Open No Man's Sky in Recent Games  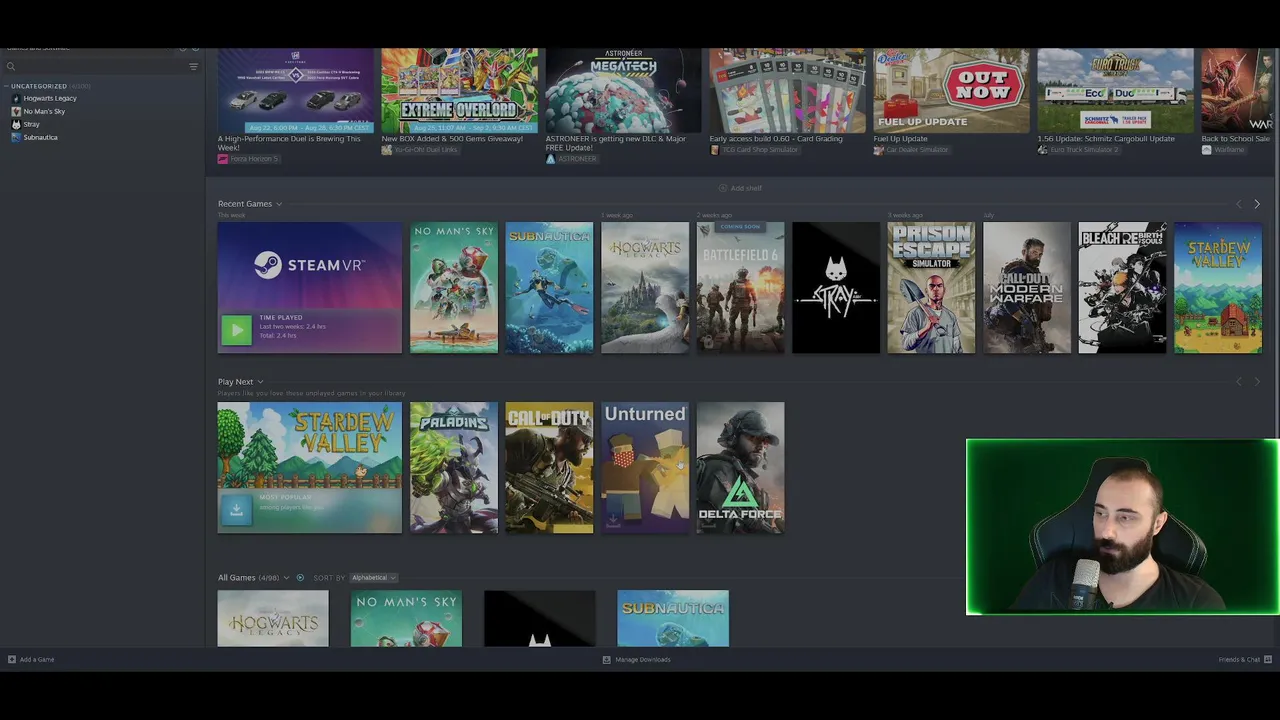coord(453,288)
